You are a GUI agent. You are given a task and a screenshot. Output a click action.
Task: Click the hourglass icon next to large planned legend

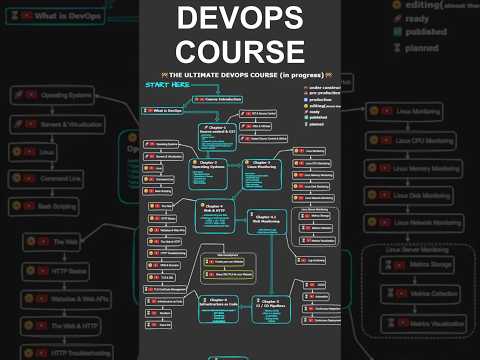point(397,48)
